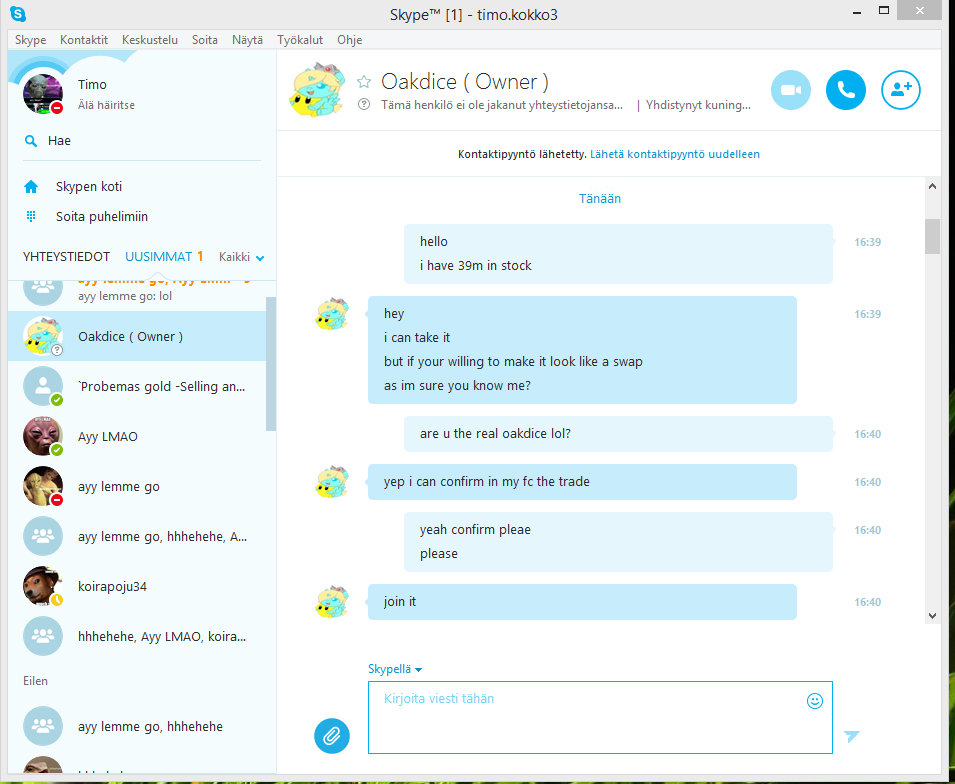Open group chat 'ayy lemme go, hhhehehe, A...'

137,536
